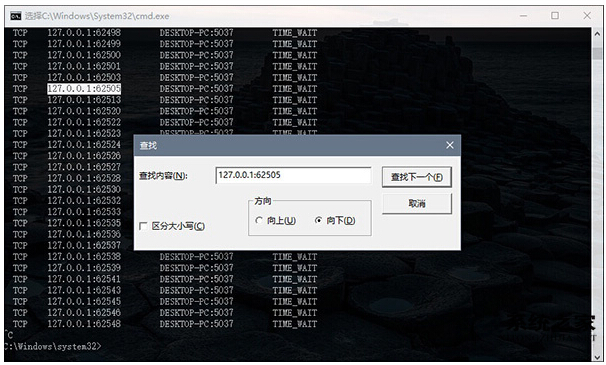Image resolution: width=606 pixels, height=365 pixels.
Task: Click address 127.0.0.1:62503
Action: pos(84,77)
